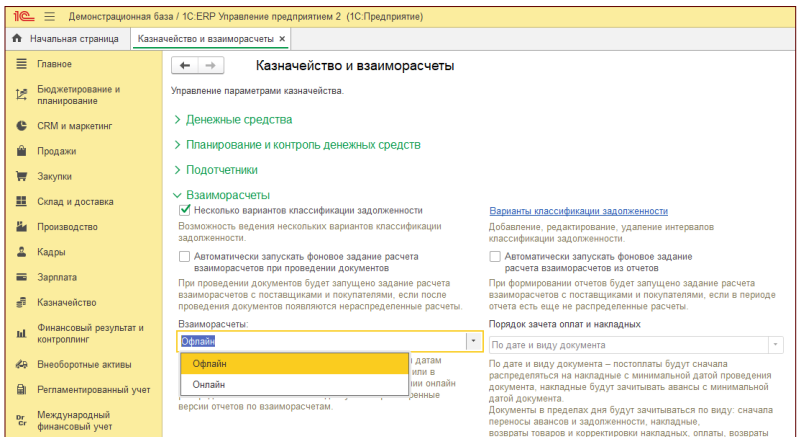Open the Продажи section
Viewport: 802px width, 437px height.
click(57, 151)
